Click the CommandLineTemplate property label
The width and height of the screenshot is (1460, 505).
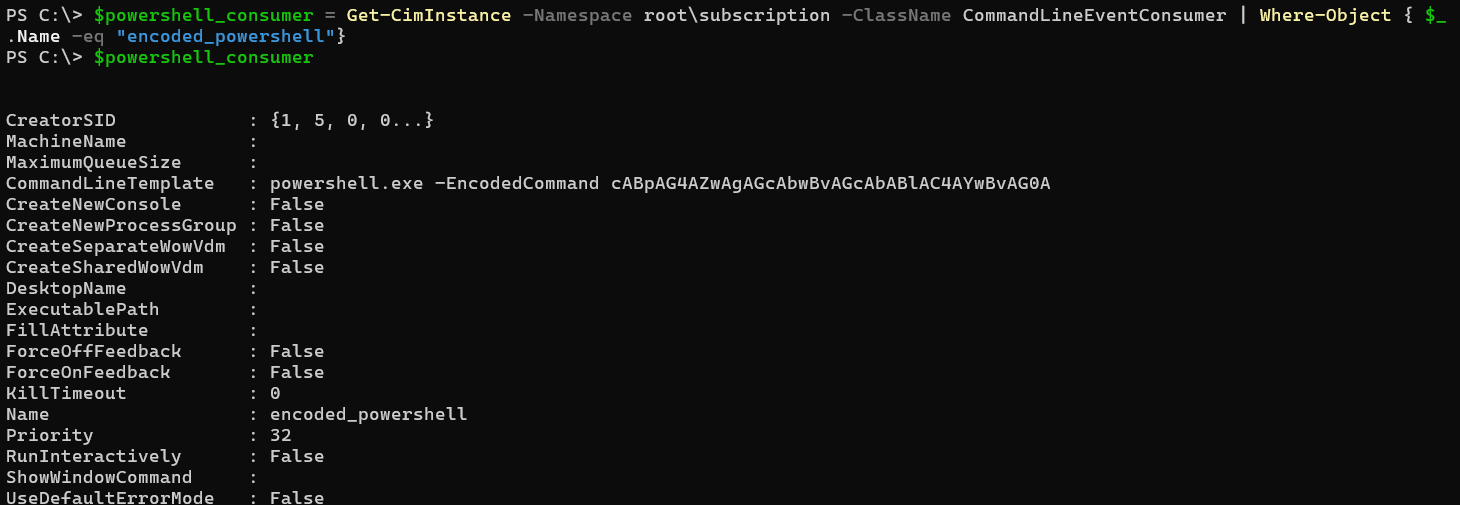click(110, 183)
